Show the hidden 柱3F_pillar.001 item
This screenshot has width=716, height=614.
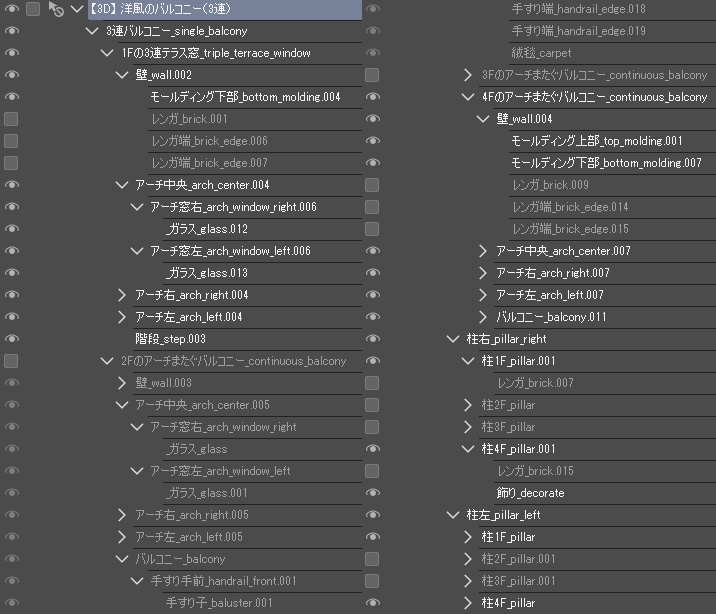372,581
